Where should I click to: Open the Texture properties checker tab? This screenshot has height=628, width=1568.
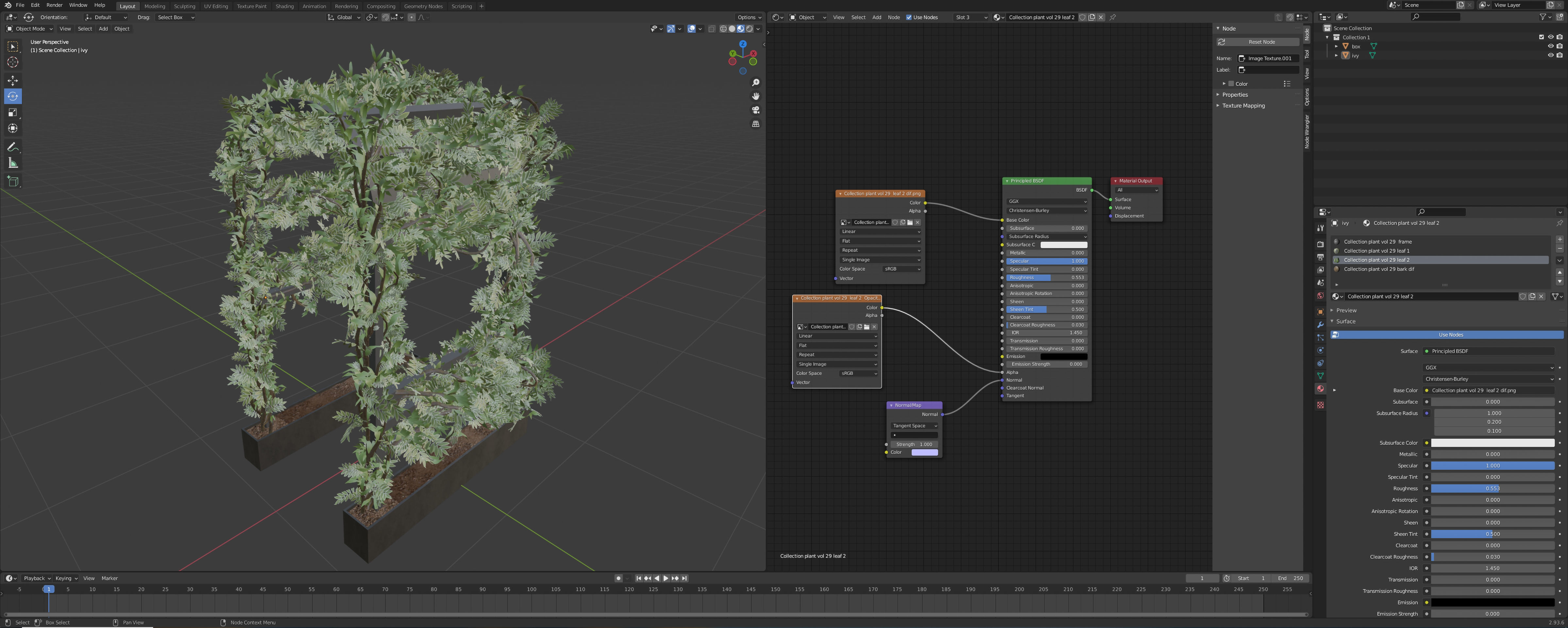1320,405
